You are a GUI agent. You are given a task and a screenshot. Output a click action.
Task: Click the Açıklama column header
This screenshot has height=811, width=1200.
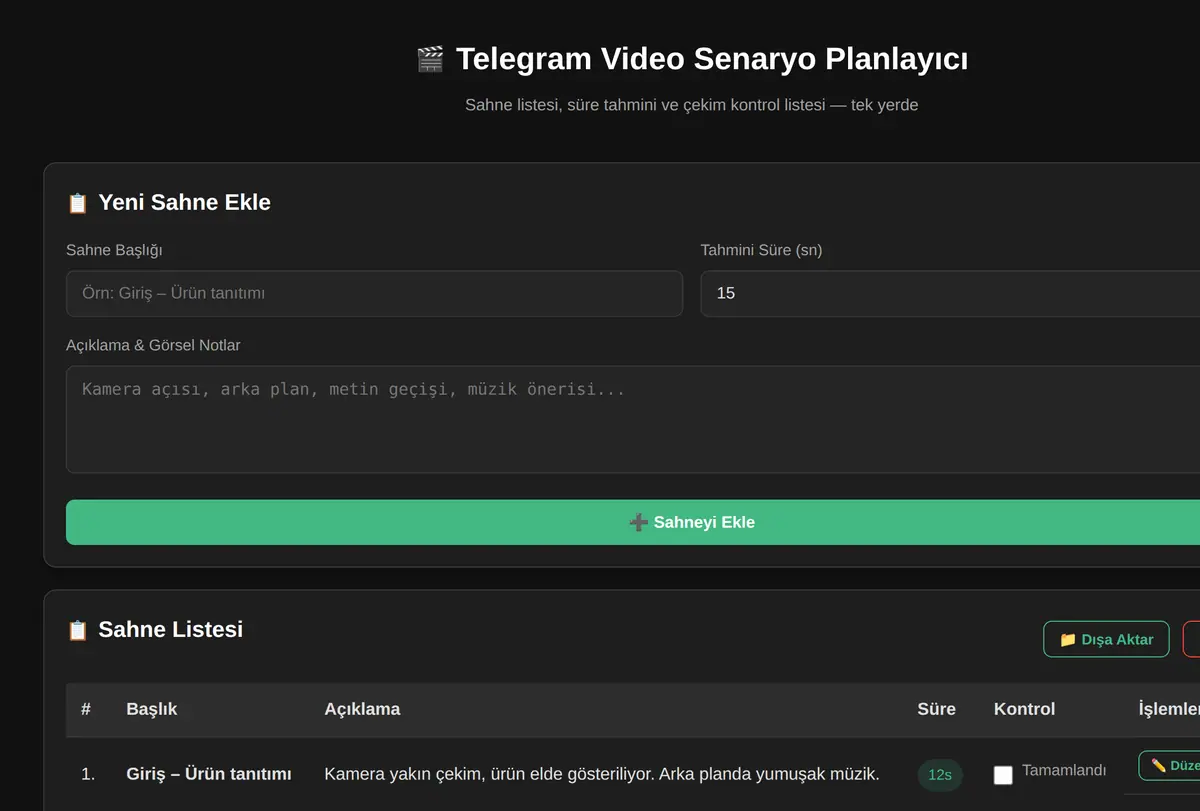point(362,709)
